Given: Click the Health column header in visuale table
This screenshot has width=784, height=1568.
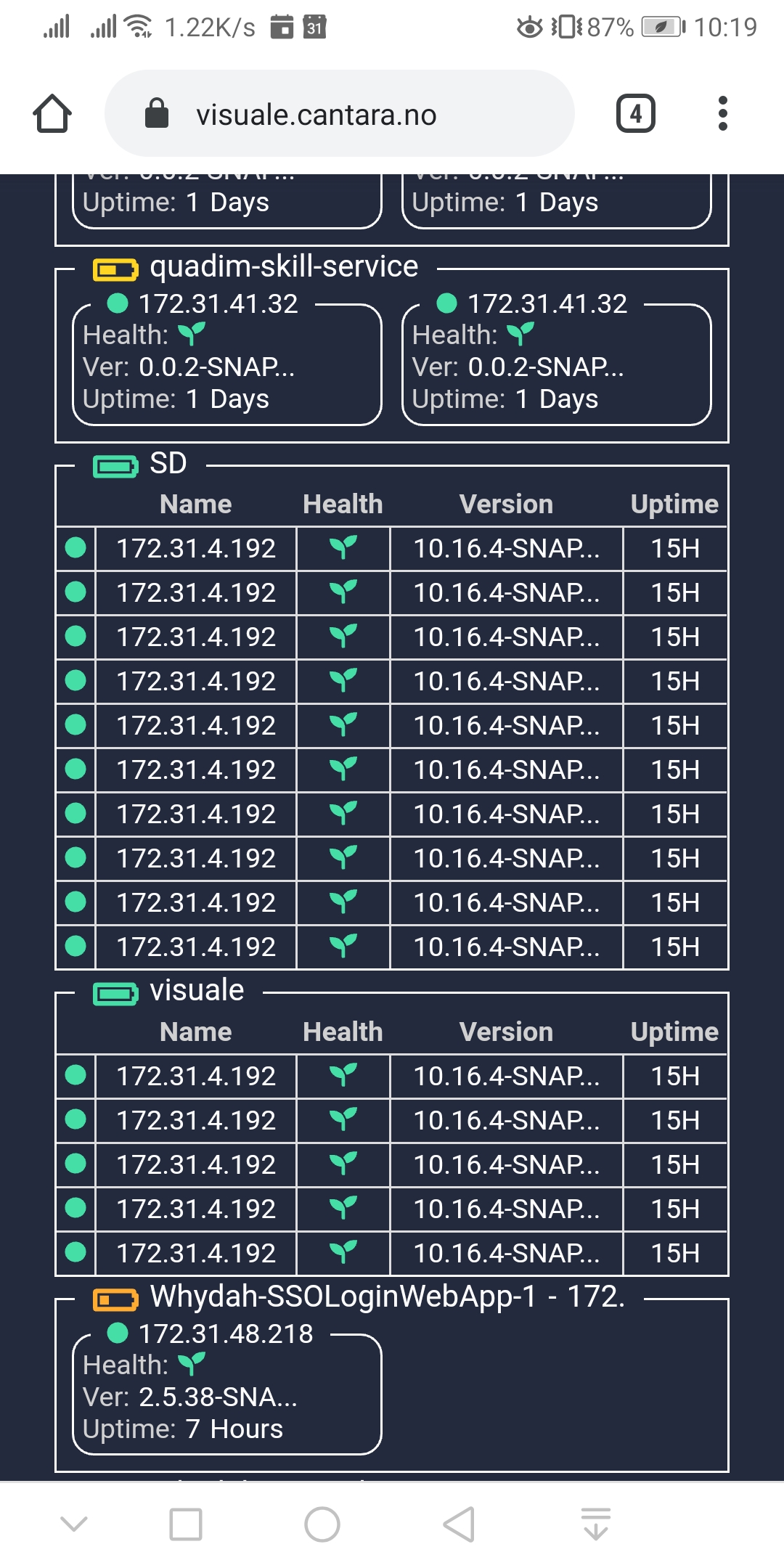Looking at the screenshot, I should click(343, 1032).
